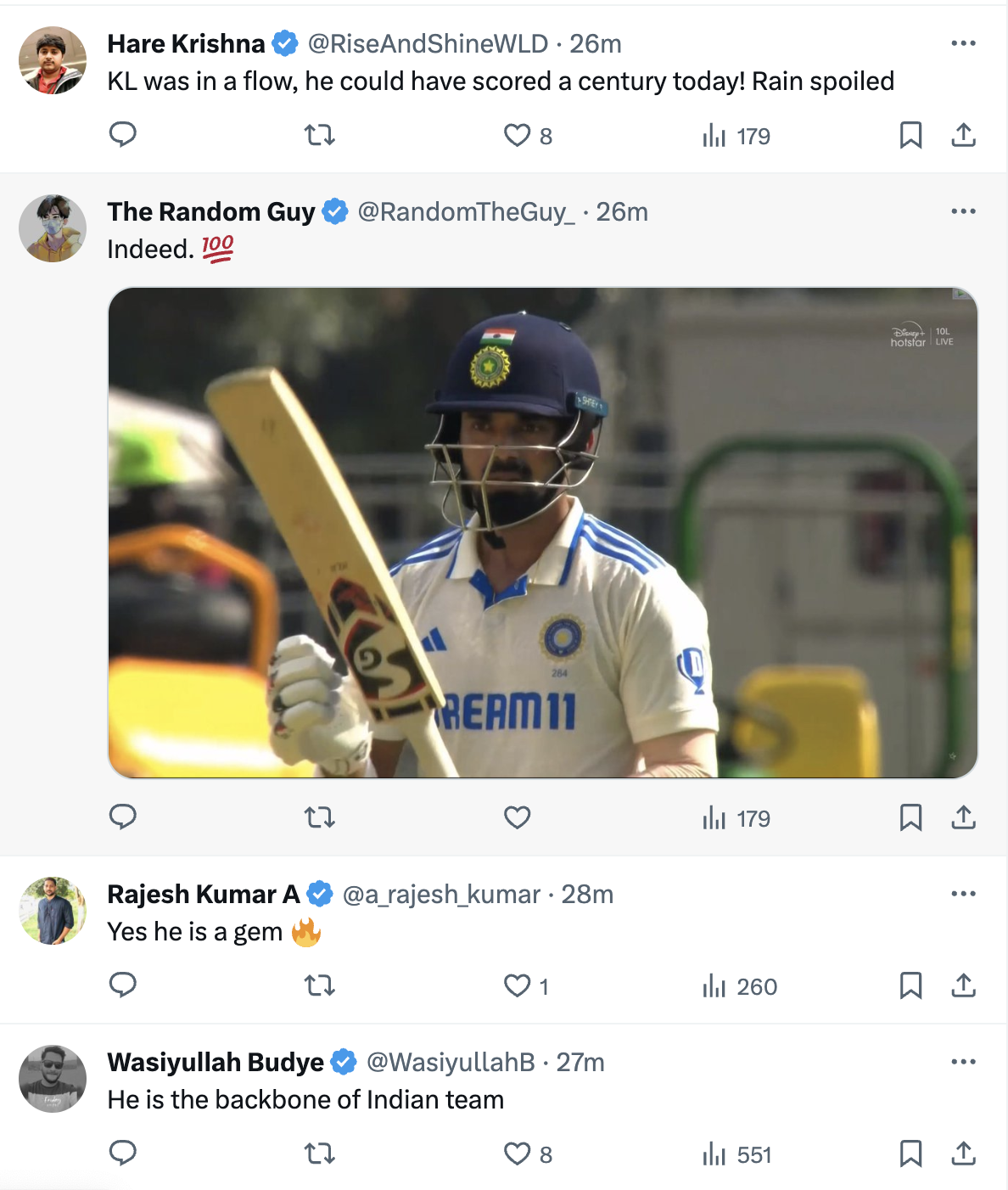Reply to Hare Krishna's tweet

(x=123, y=135)
